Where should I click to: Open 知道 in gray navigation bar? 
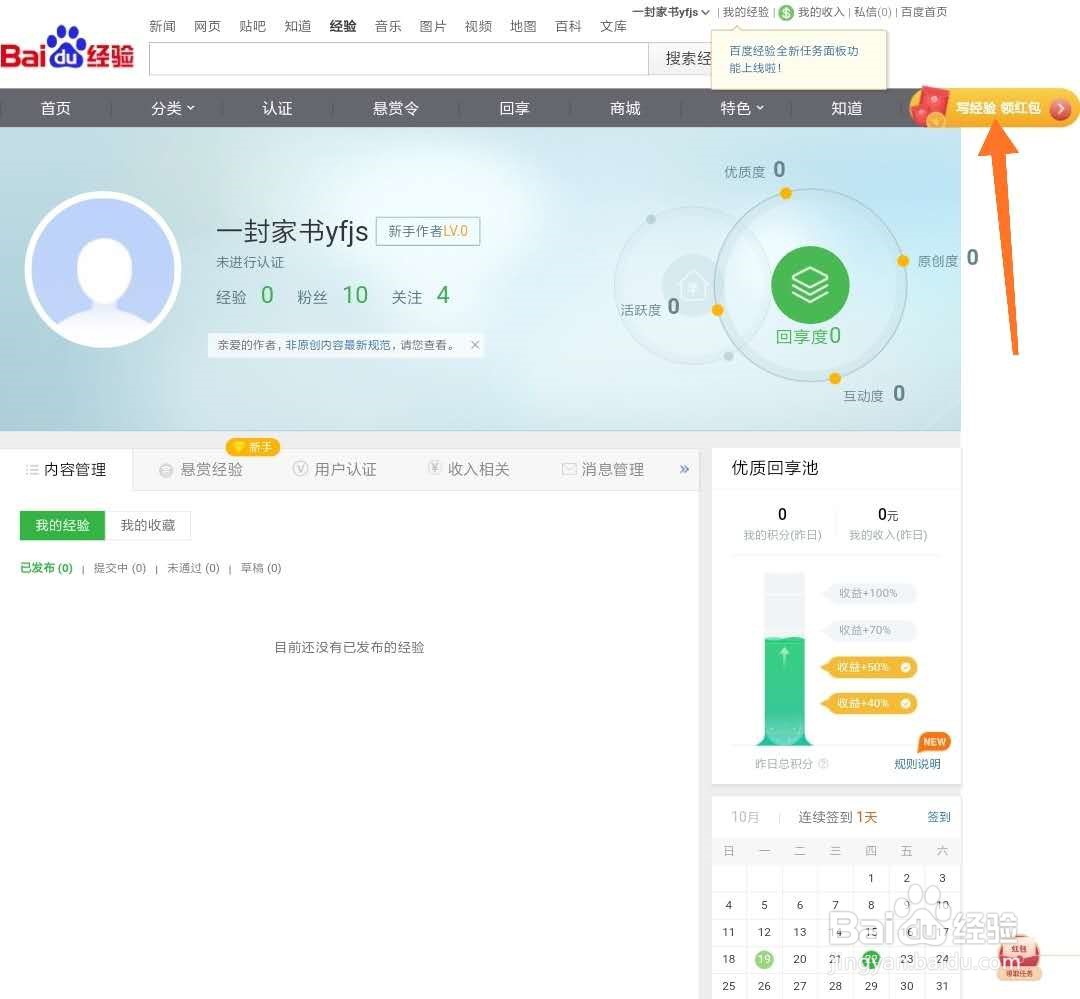pyautogui.click(x=847, y=108)
